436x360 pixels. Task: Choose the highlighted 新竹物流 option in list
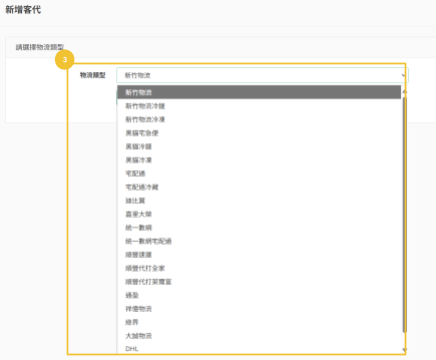[x=259, y=92]
